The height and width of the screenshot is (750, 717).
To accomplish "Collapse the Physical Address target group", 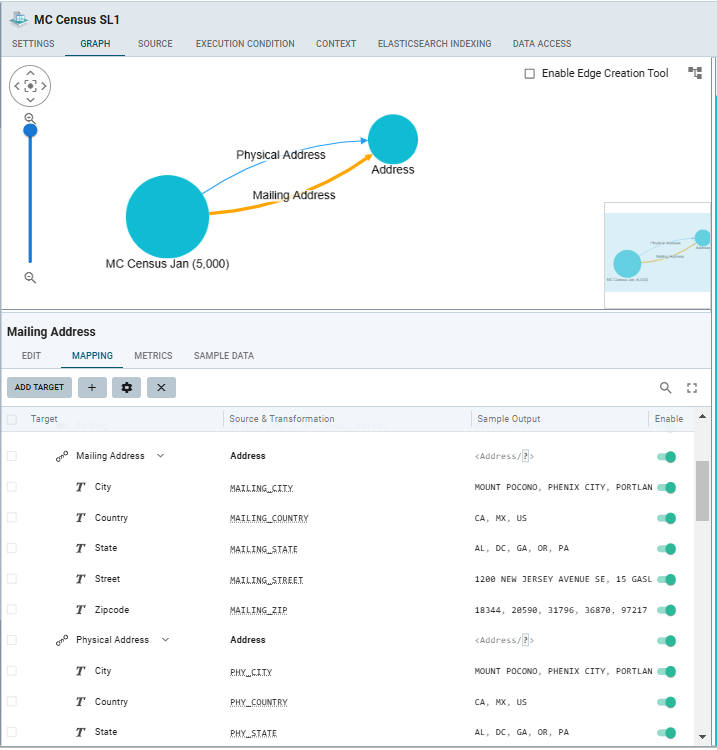I will tap(166, 640).
